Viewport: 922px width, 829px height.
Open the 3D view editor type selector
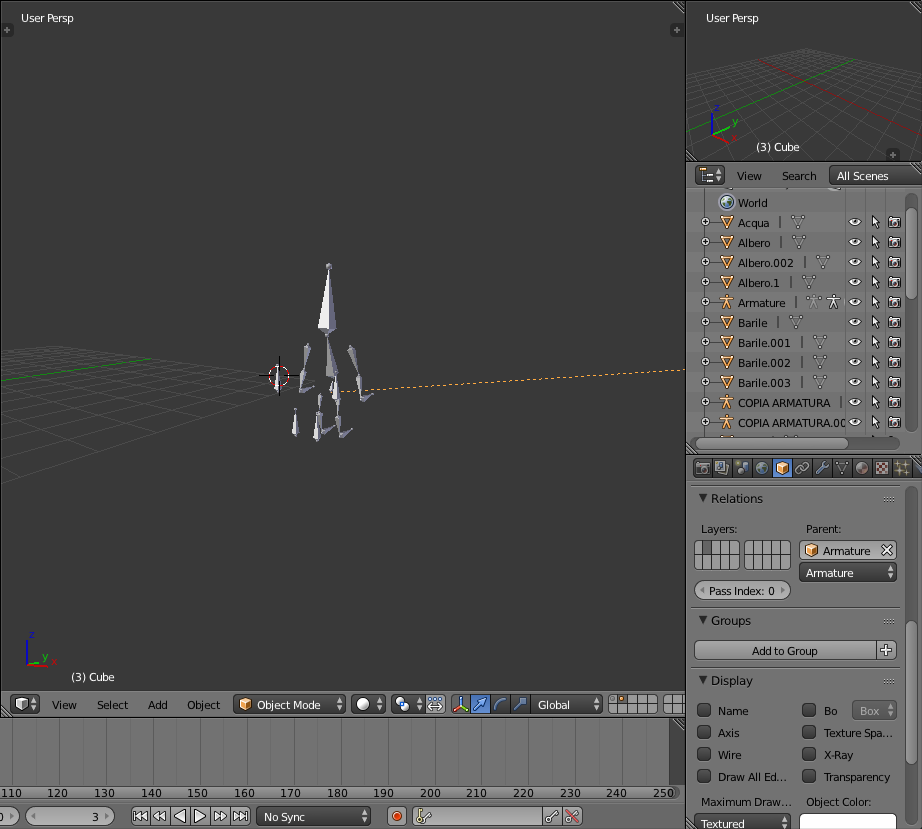[x=25, y=704]
